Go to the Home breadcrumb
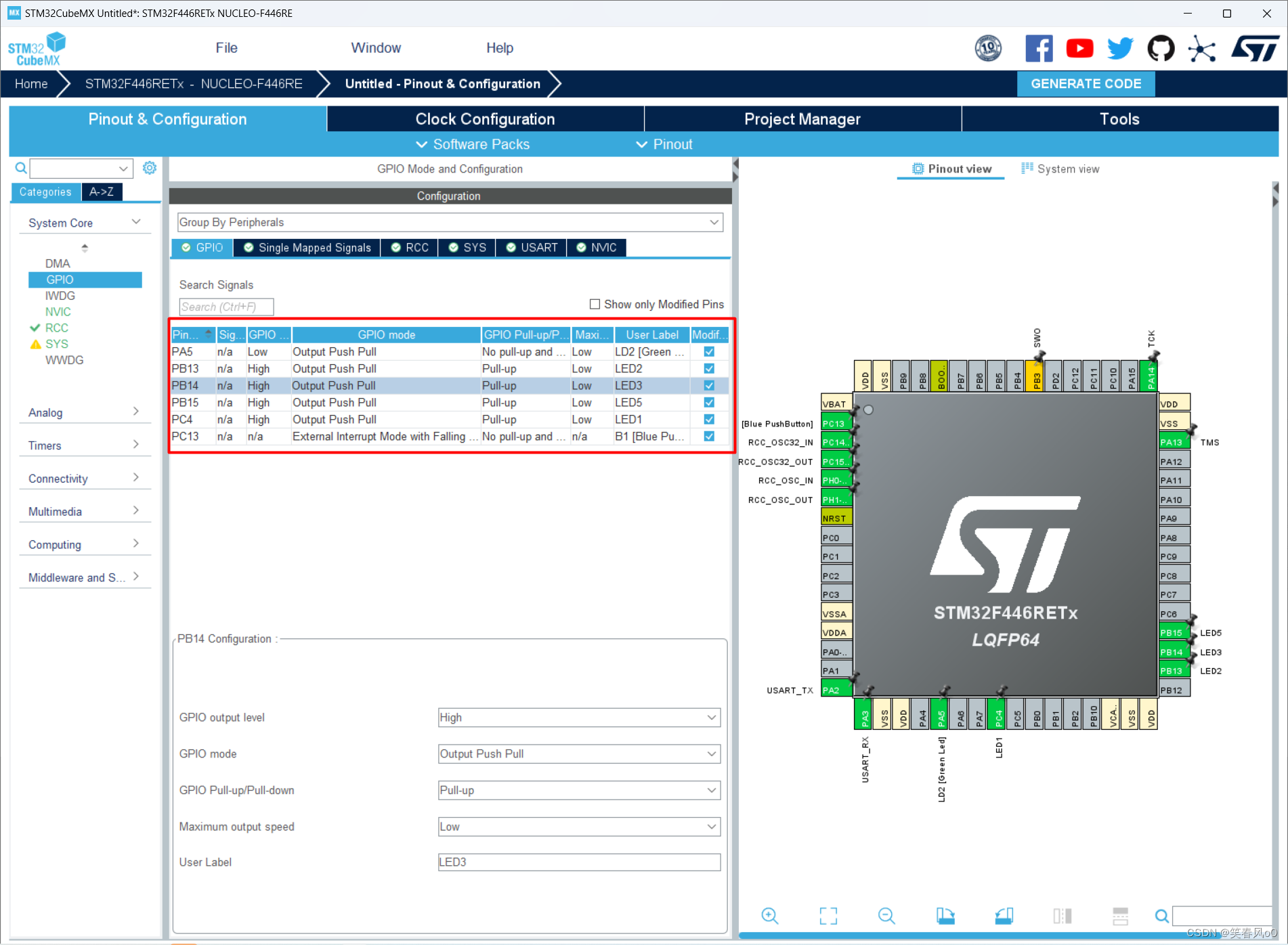Screen dimensions: 1288x945 point(31,84)
